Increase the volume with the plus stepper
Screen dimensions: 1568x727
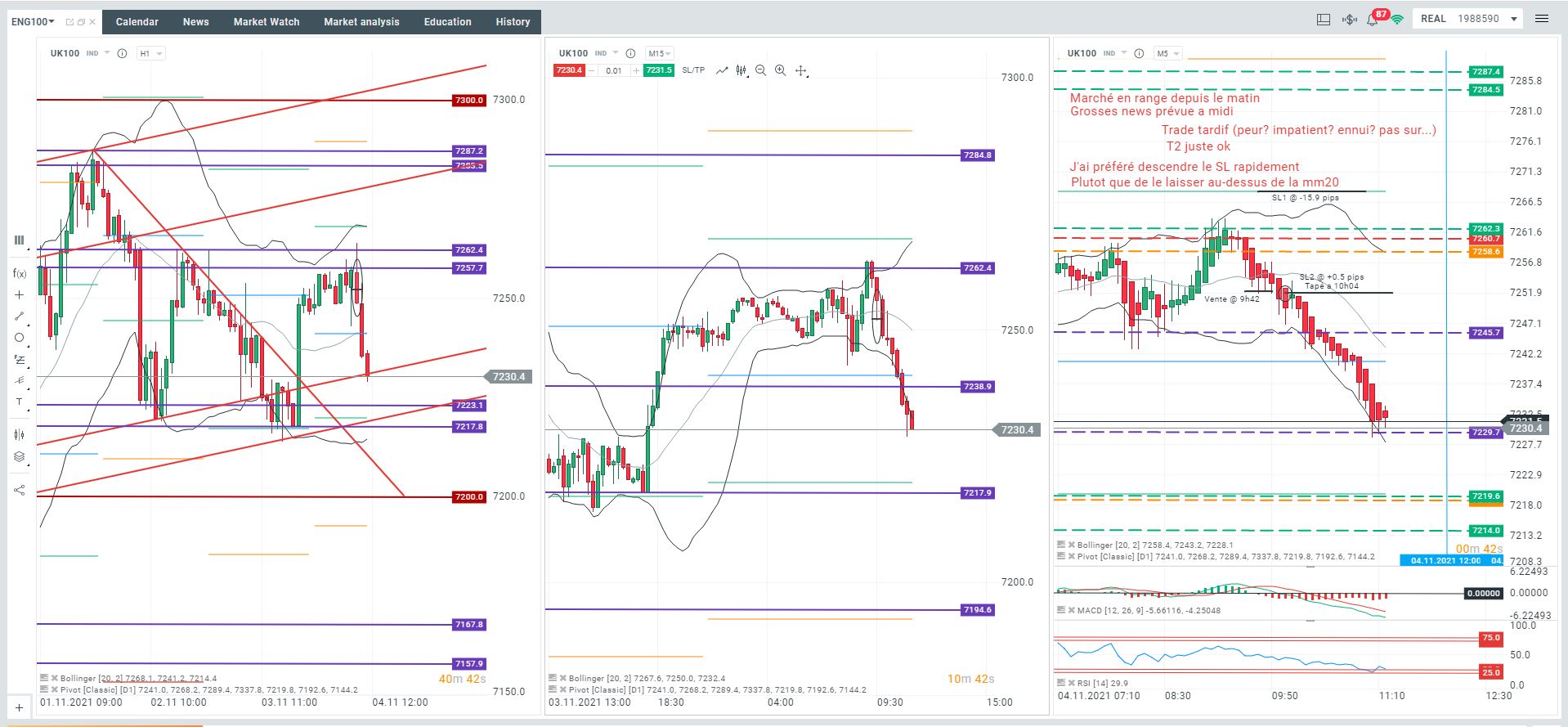[636, 70]
